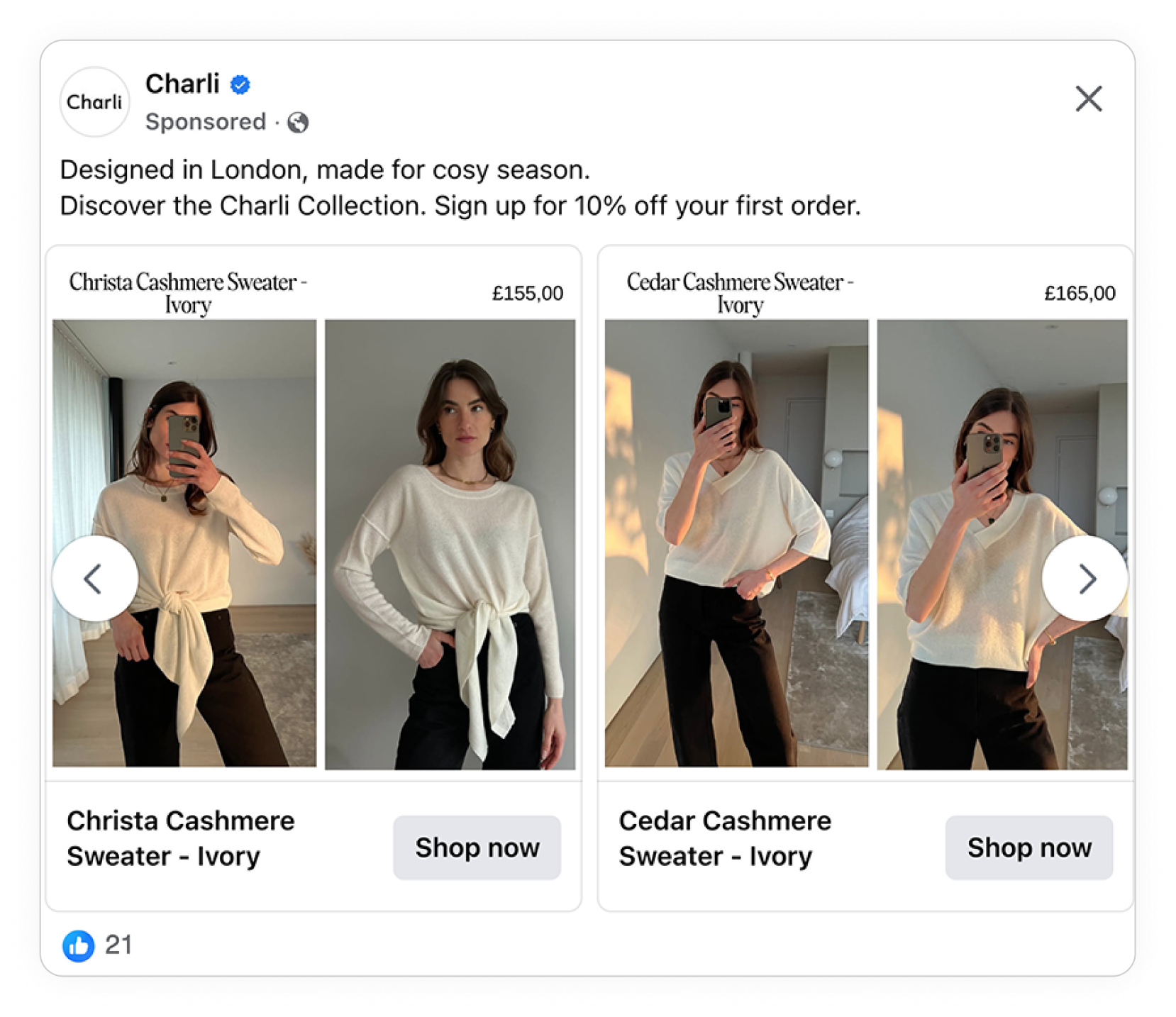
Task: Go to previous carousel item
Action: [94, 579]
